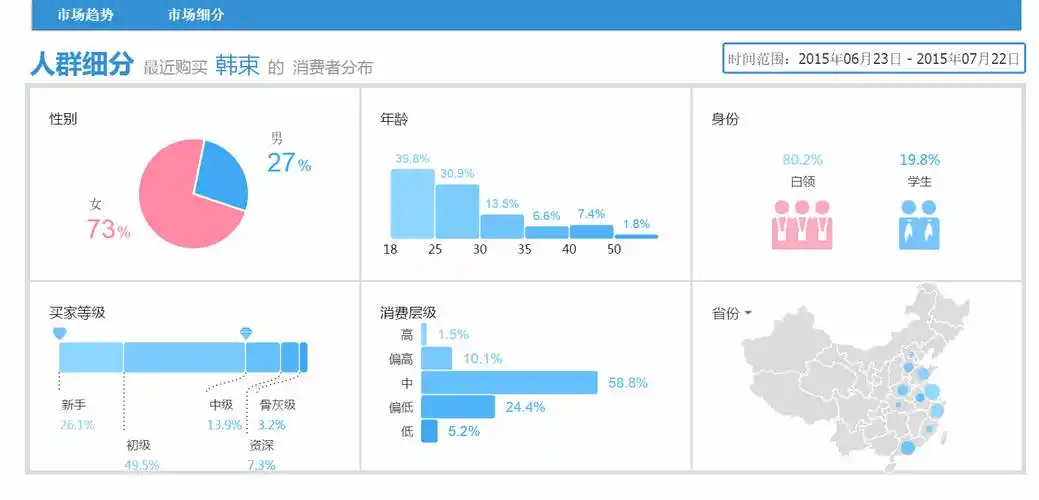Click the 7.3% 资深 value

pos(261,465)
